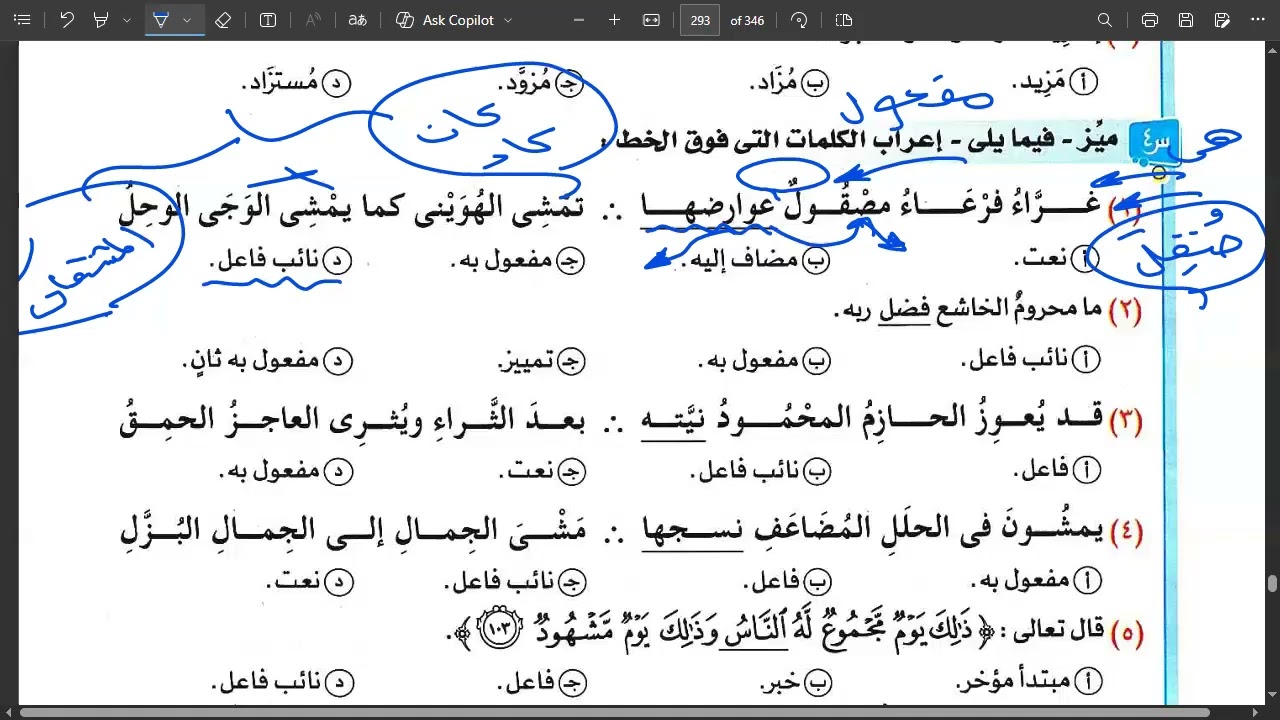Click the underlined word 'نسجها' in question 4
The width and height of the screenshot is (1280, 720).
click(x=692, y=529)
